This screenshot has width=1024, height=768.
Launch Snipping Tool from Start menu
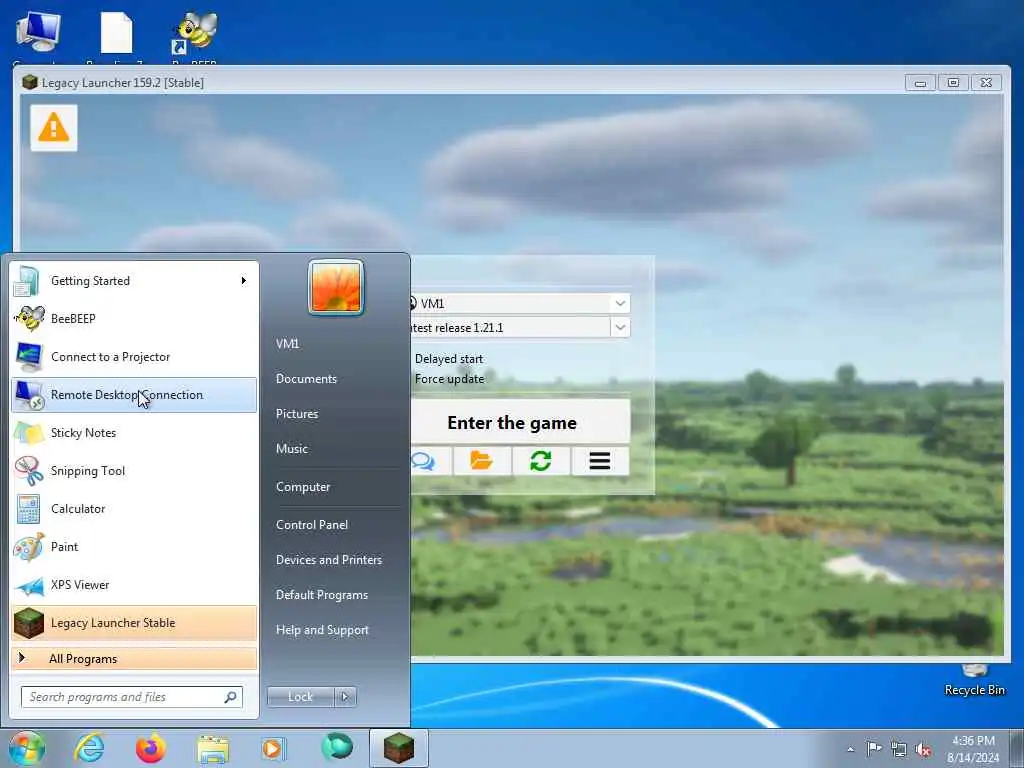[x=134, y=471]
